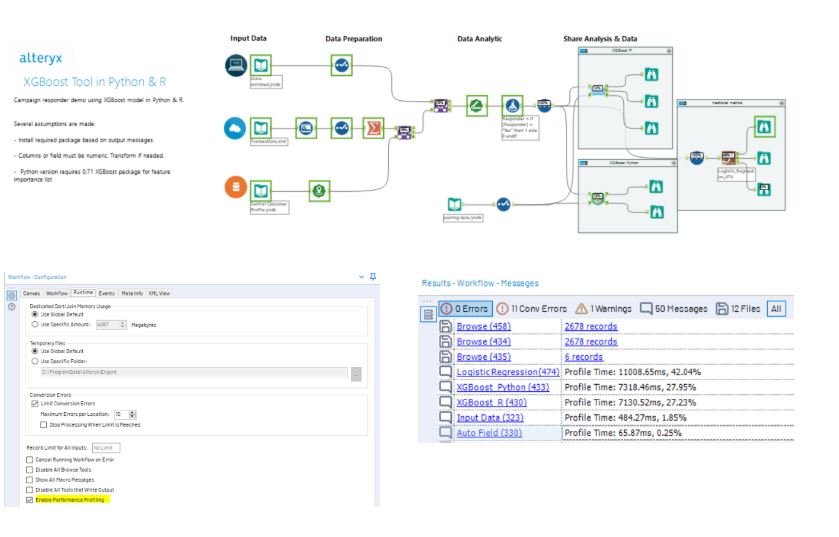Collapse the Workflow Configuration panel chevron
The width and height of the screenshot is (839, 537).
pos(361,277)
